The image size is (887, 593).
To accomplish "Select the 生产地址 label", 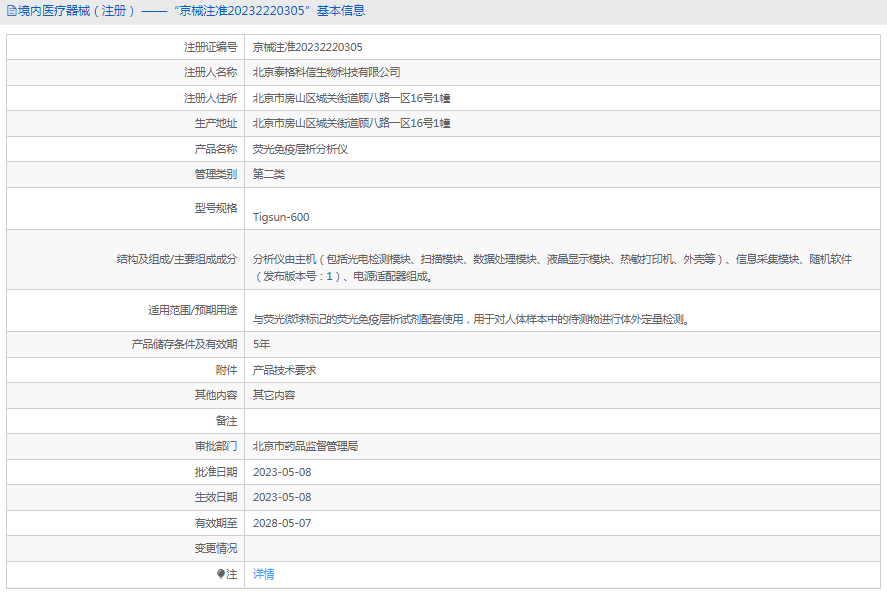I will pyautogui.click(x=216, y=123).
